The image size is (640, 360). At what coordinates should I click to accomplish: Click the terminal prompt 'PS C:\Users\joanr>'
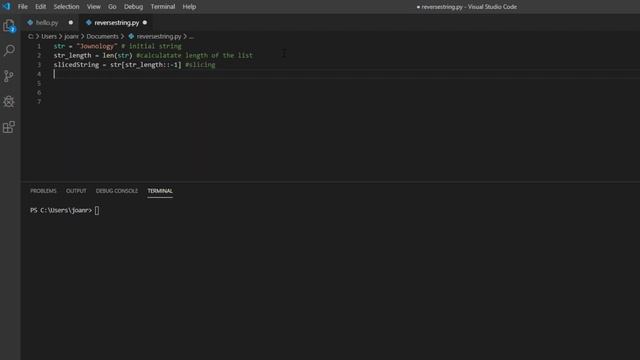(x=61, y=210)
